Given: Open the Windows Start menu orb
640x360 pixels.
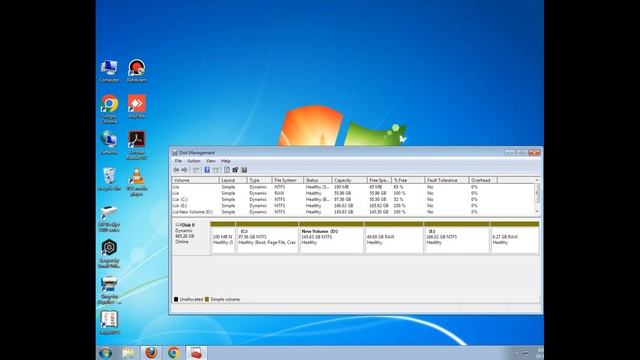Looking at the screenshot, I should (105, 353).
